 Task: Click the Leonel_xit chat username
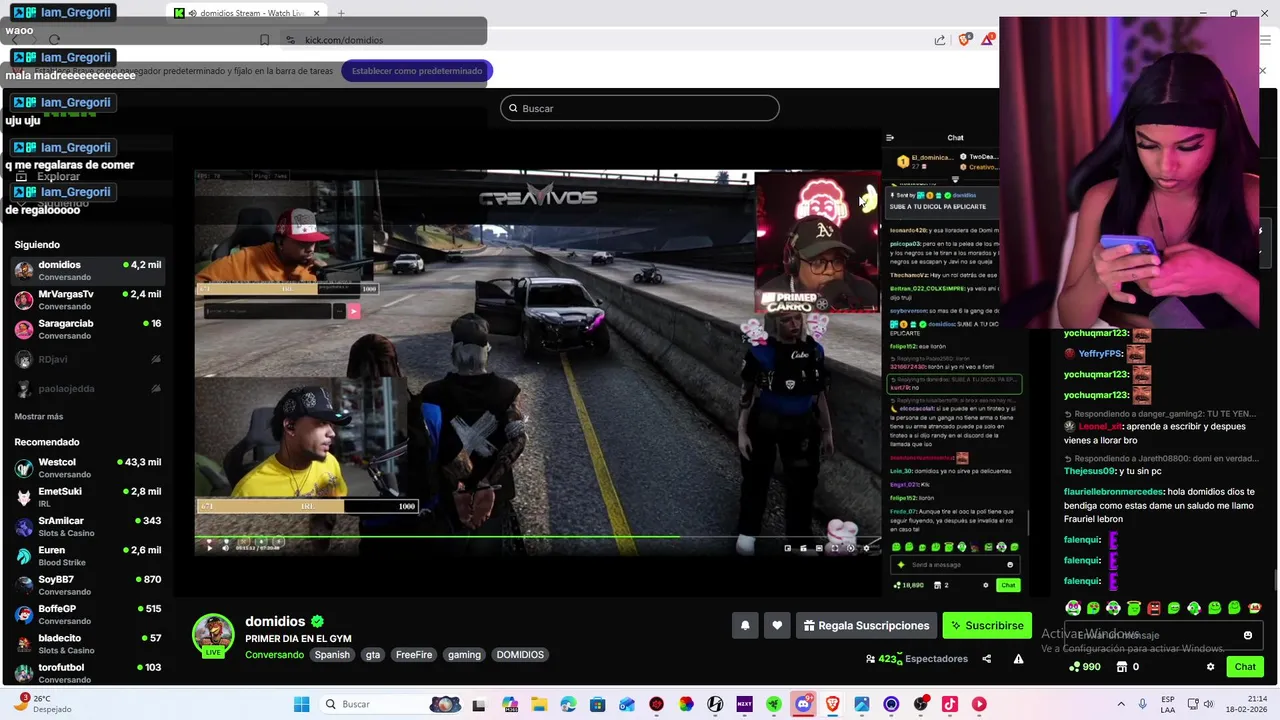pyautogui.click(x=1100, y=426)
